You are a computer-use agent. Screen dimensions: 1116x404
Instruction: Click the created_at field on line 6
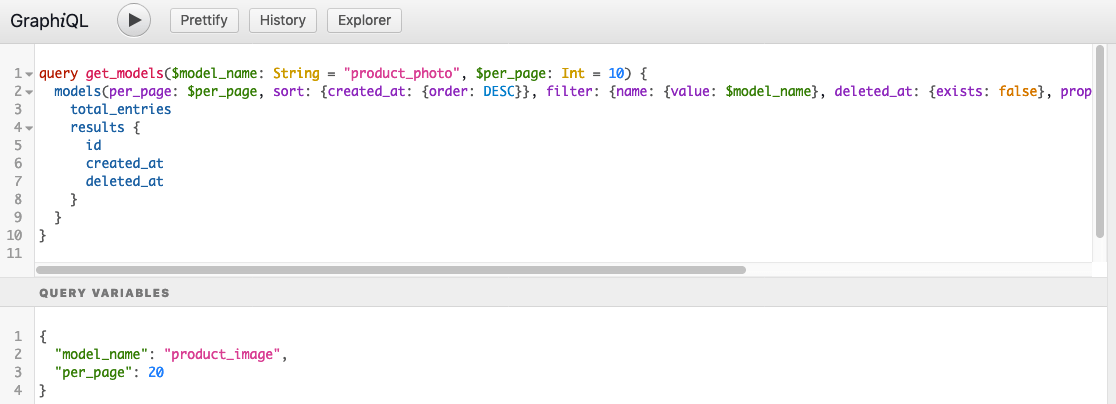coord(124,164)
